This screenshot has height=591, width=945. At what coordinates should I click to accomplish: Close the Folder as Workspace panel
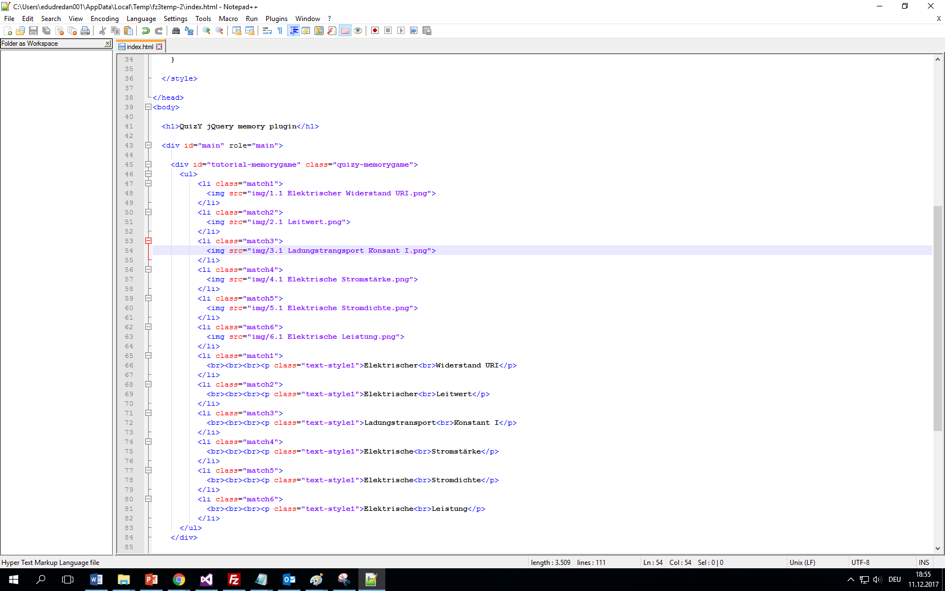tap(107, 44)
